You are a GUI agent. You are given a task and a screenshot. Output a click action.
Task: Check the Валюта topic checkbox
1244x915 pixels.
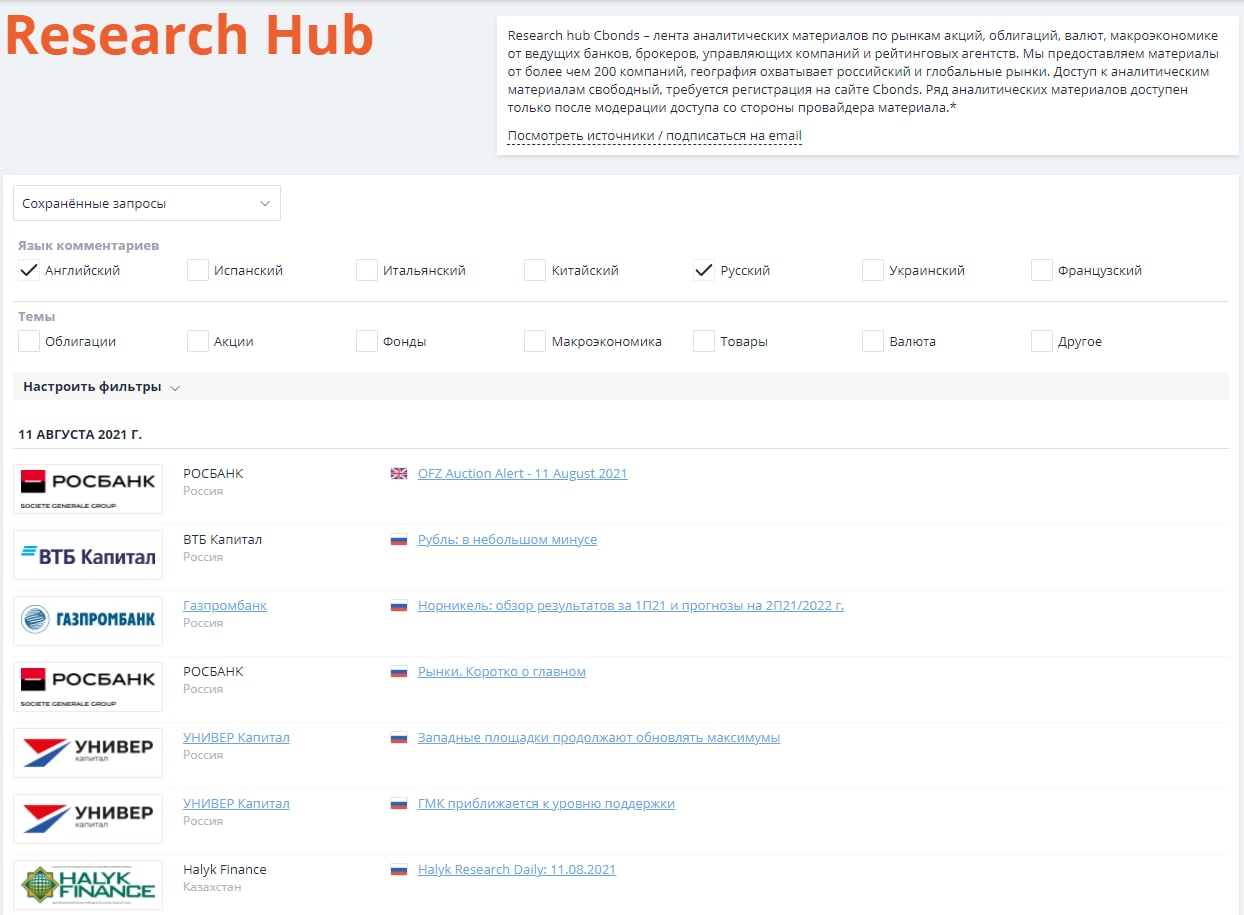(x=873, y=341)
